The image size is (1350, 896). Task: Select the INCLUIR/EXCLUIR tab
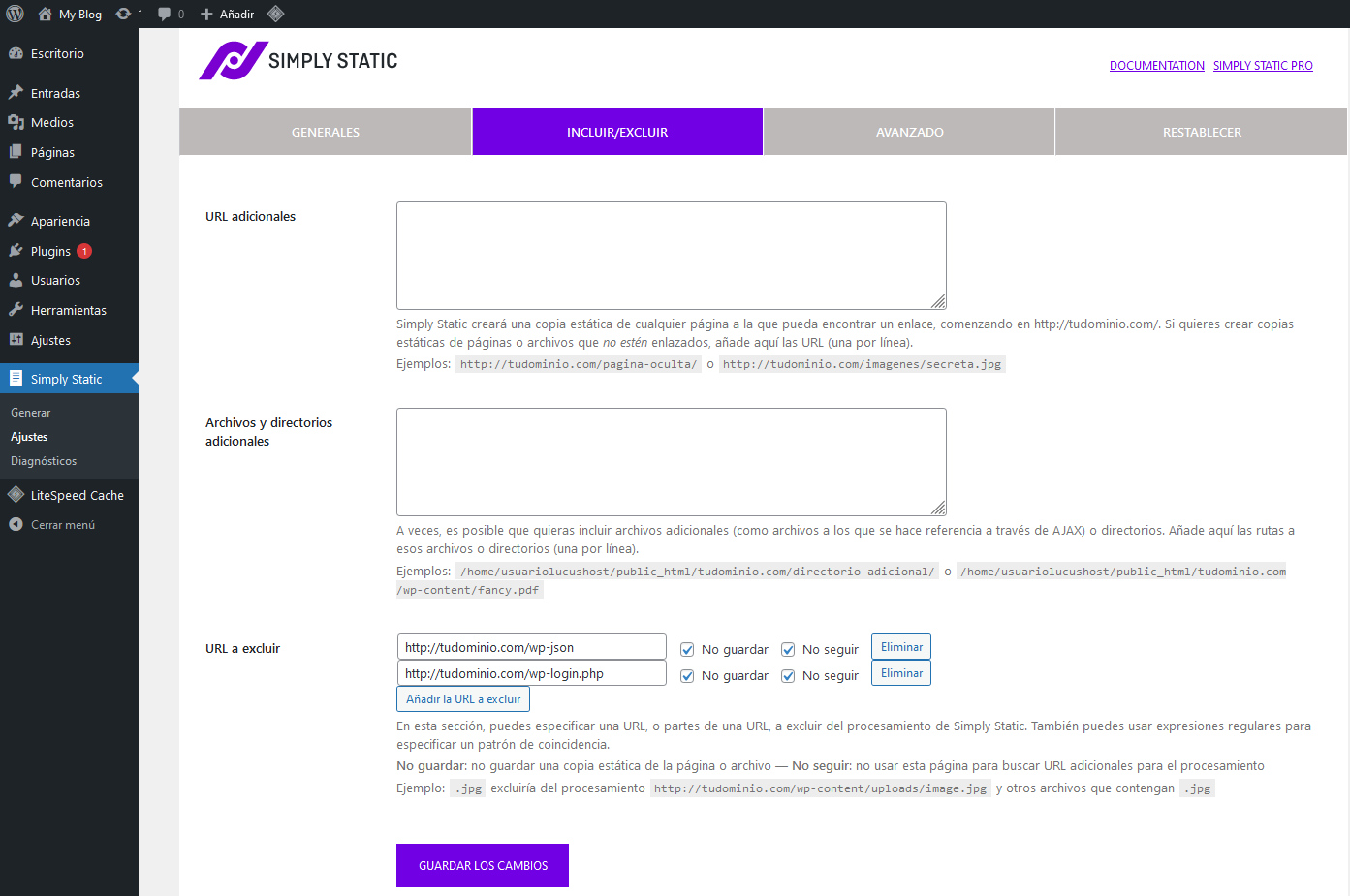pos(617,132)
